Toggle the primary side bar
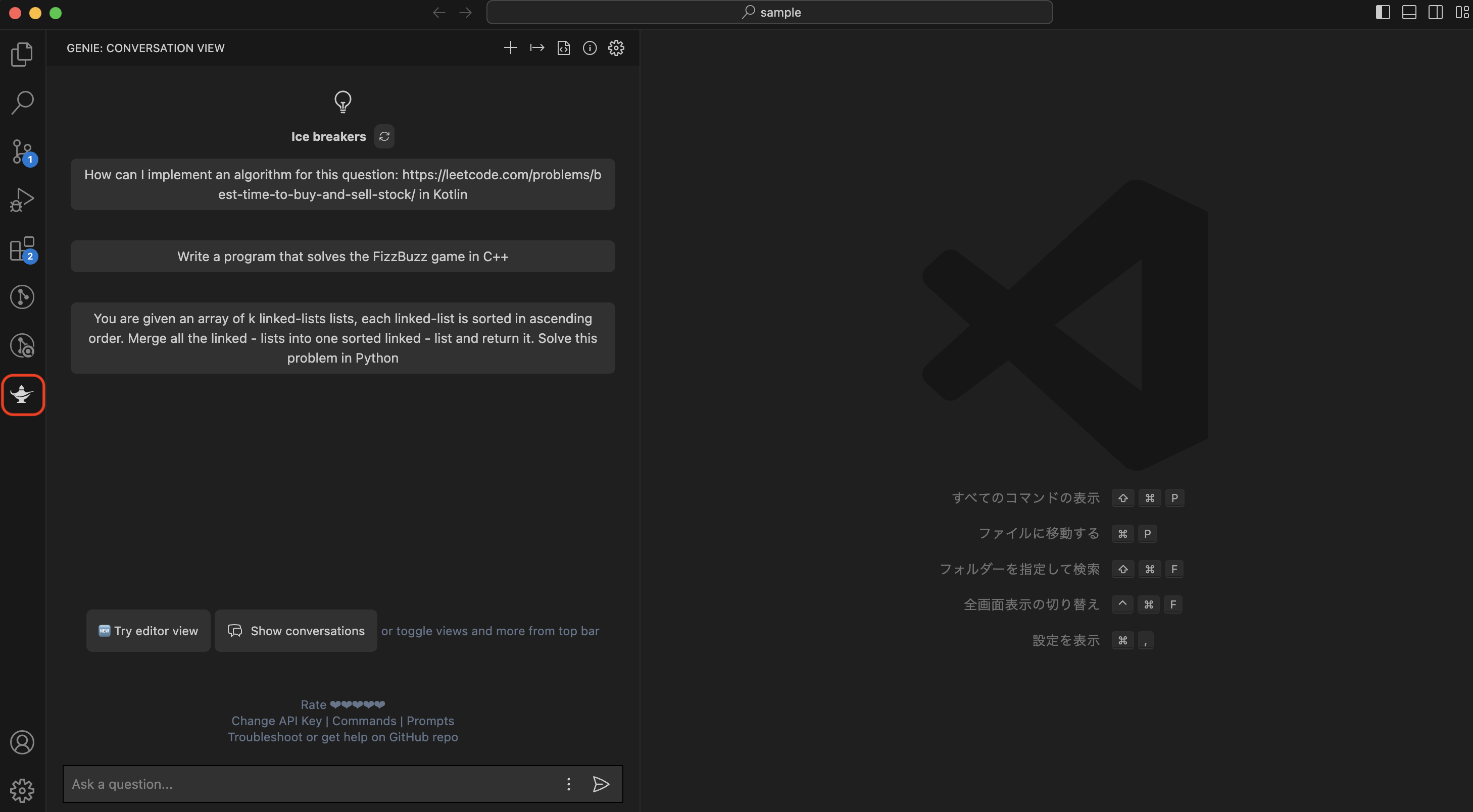This screenshot has width=1473, height=812. point(1383,12)
